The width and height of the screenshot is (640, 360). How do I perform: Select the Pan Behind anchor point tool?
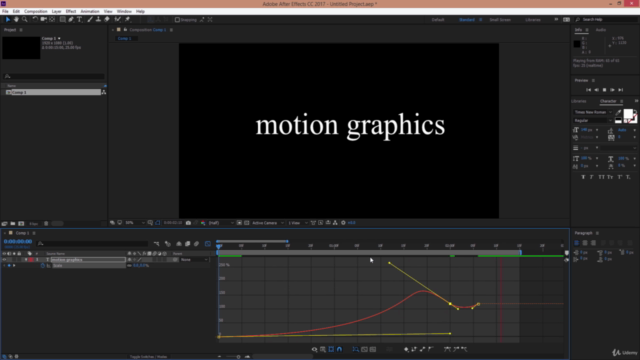pos(52,20)
